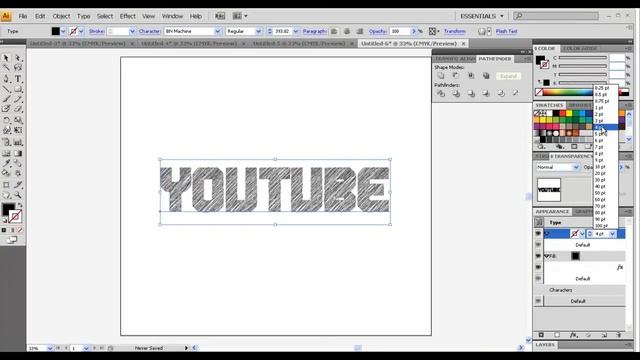Select the Line Segment tool

(6, 89)
